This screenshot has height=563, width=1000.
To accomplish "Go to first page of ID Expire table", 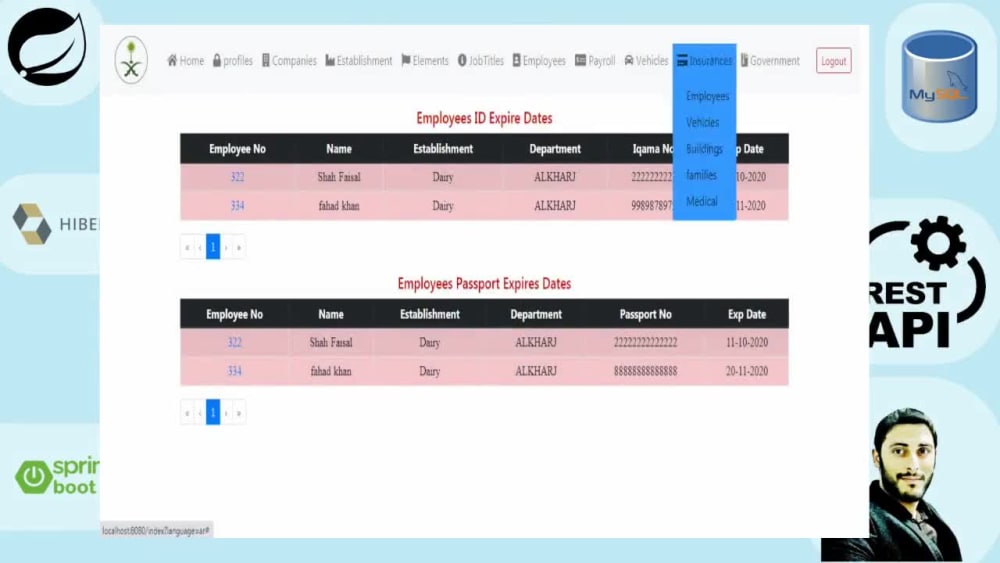I will pyautogui.click(x=187, y=247).
